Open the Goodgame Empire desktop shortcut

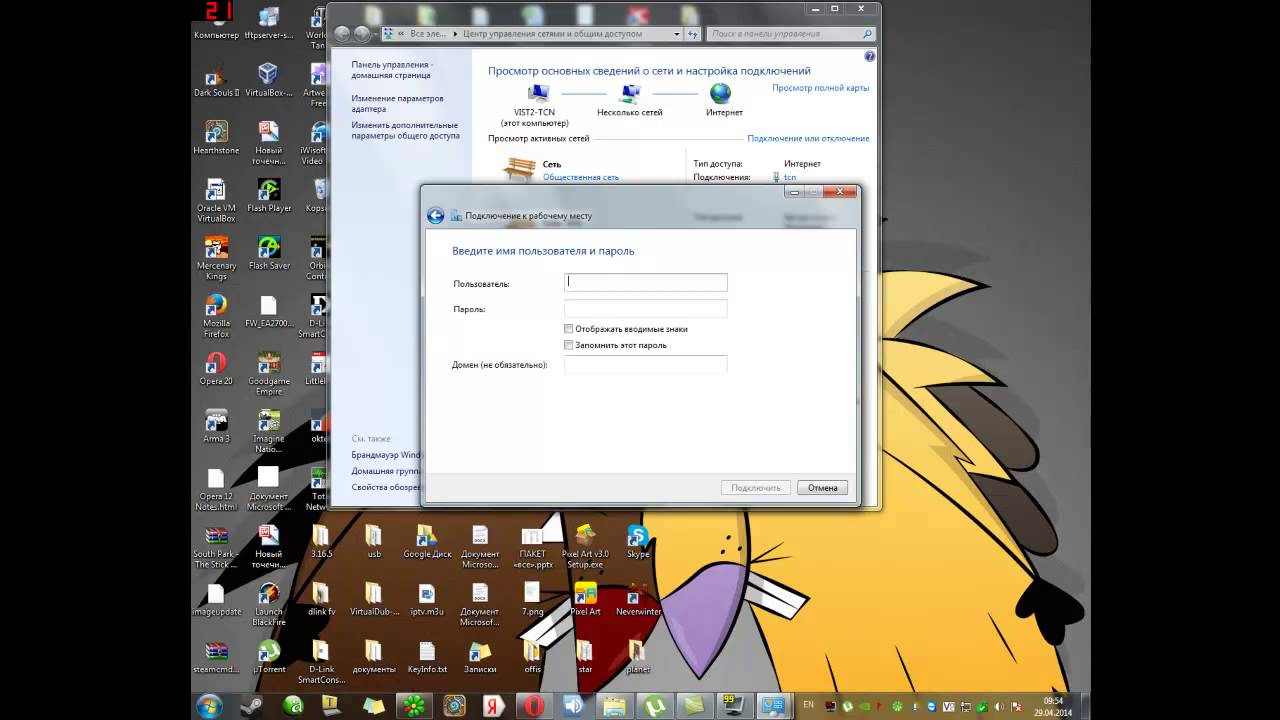tap(269, 374)
